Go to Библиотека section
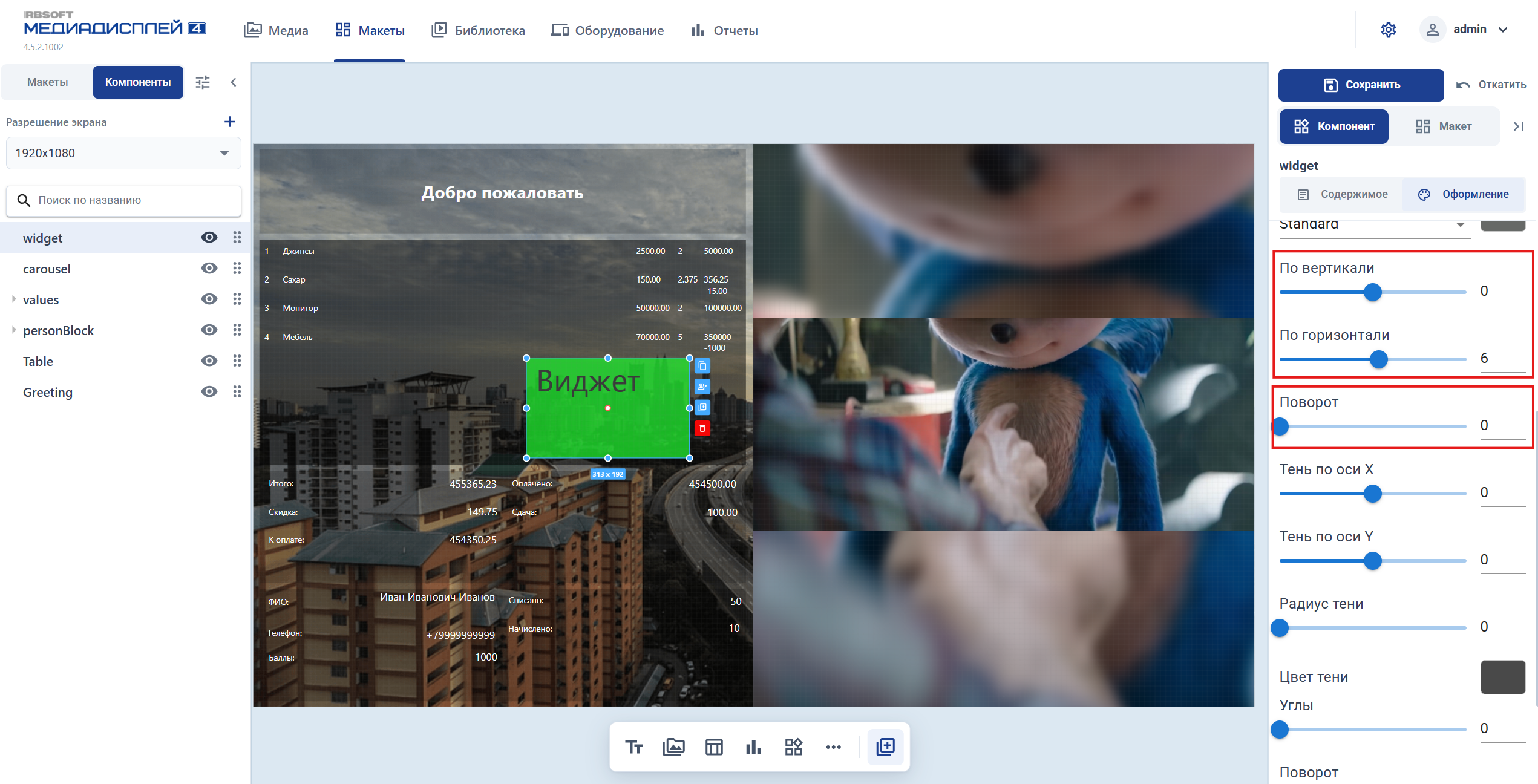Screen dimensions: 1538x784 (478, 30)
